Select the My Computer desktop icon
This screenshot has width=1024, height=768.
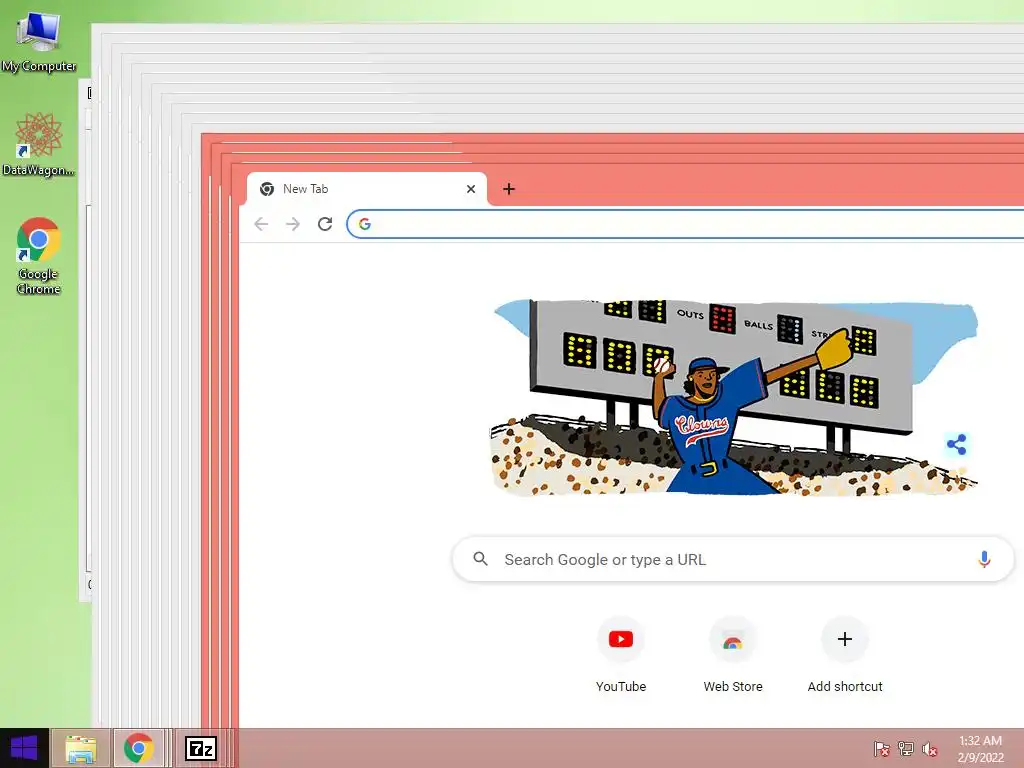click(39, 40)
